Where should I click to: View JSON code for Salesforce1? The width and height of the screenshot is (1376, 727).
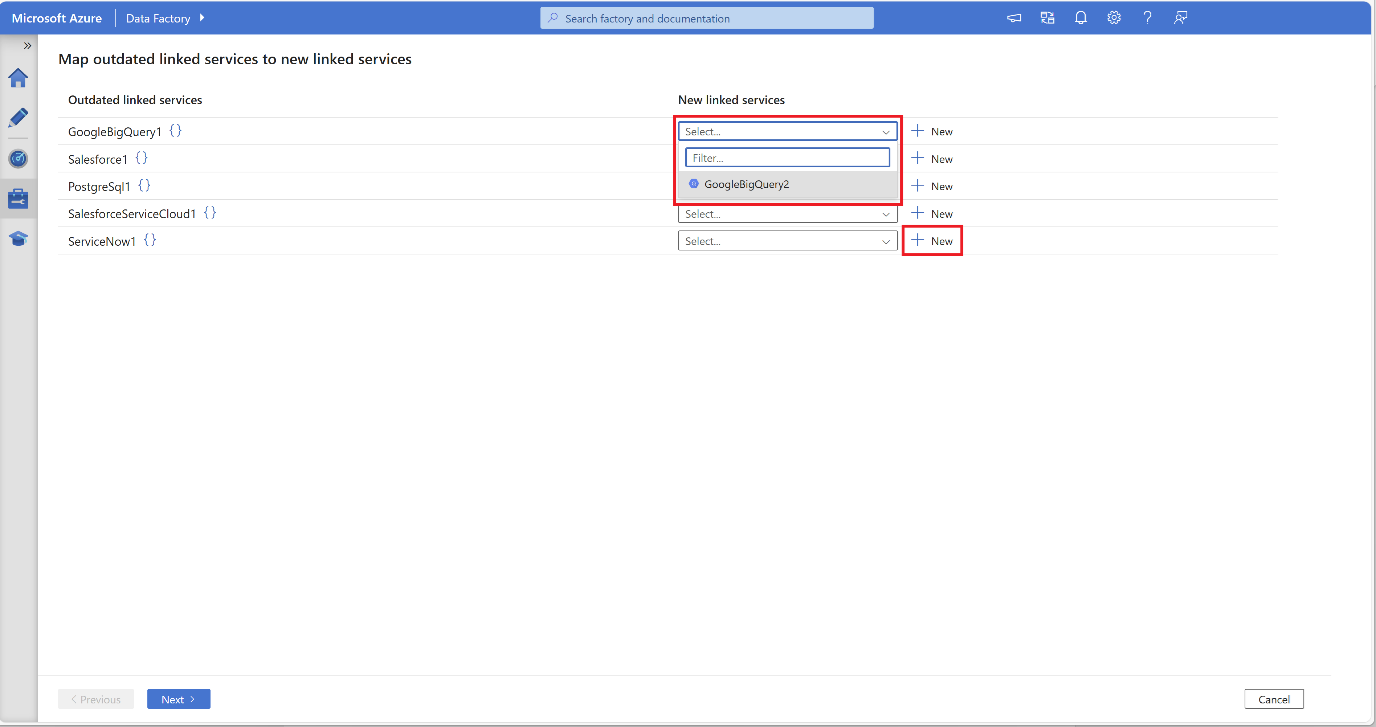(142, 159)
